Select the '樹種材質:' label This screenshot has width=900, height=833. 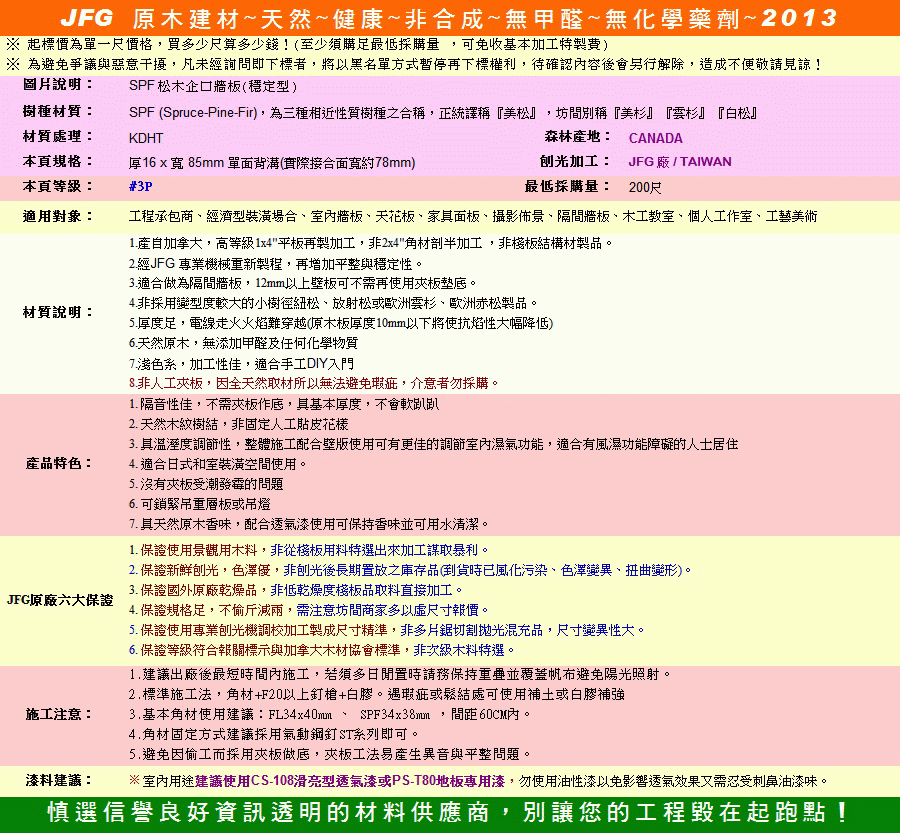58,111
